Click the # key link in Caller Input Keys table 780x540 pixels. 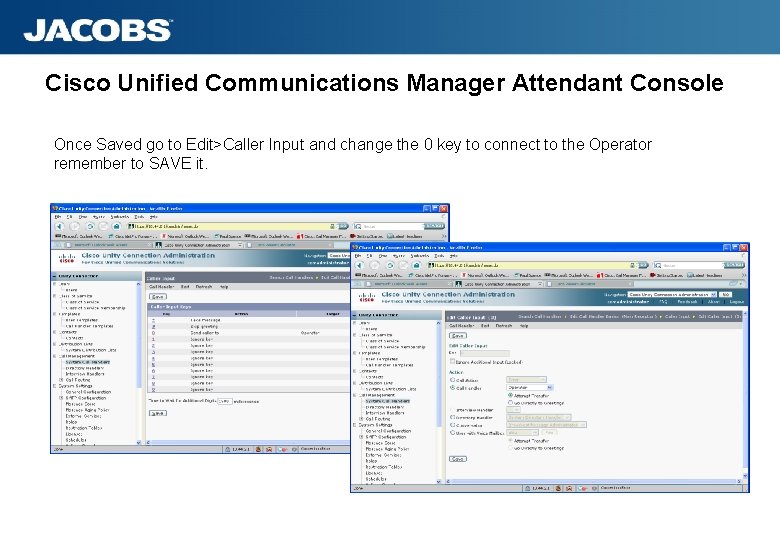[x=153, y=326]
